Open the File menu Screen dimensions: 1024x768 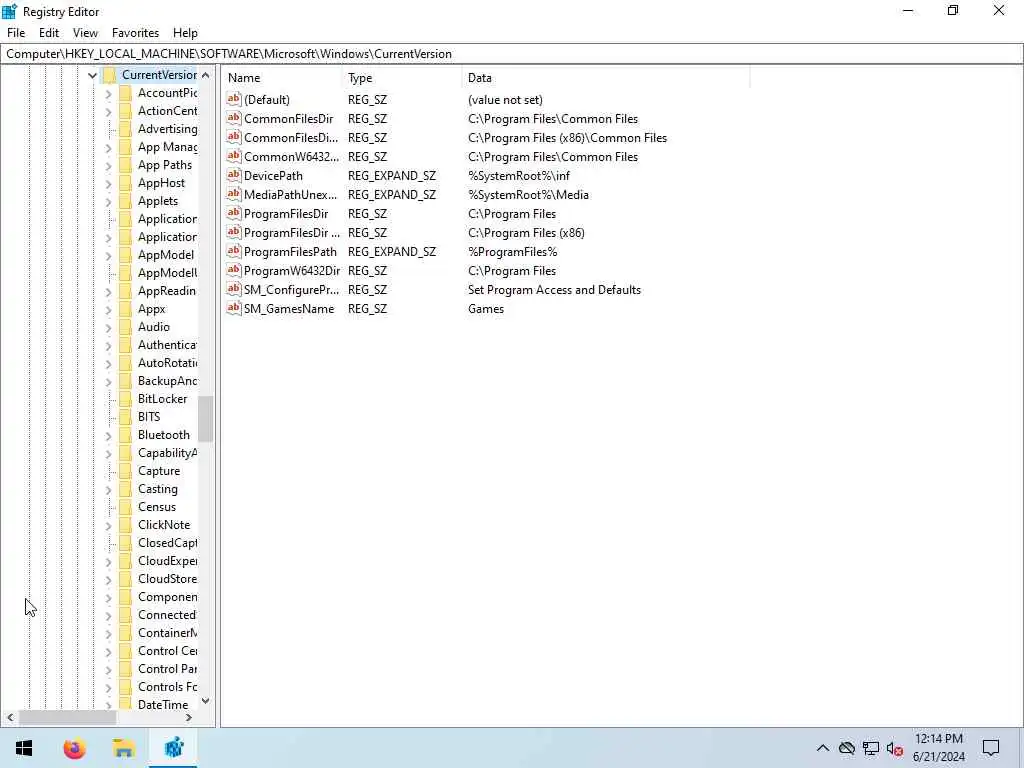[16, 33]
